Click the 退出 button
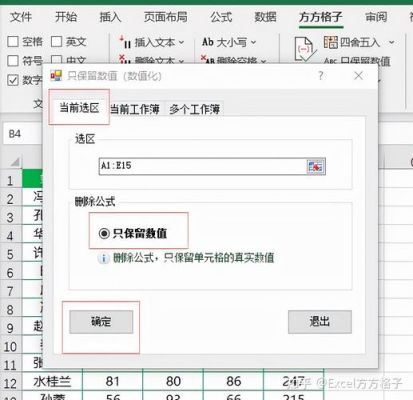This screenshot has height=400, width=413. (320, 322)
